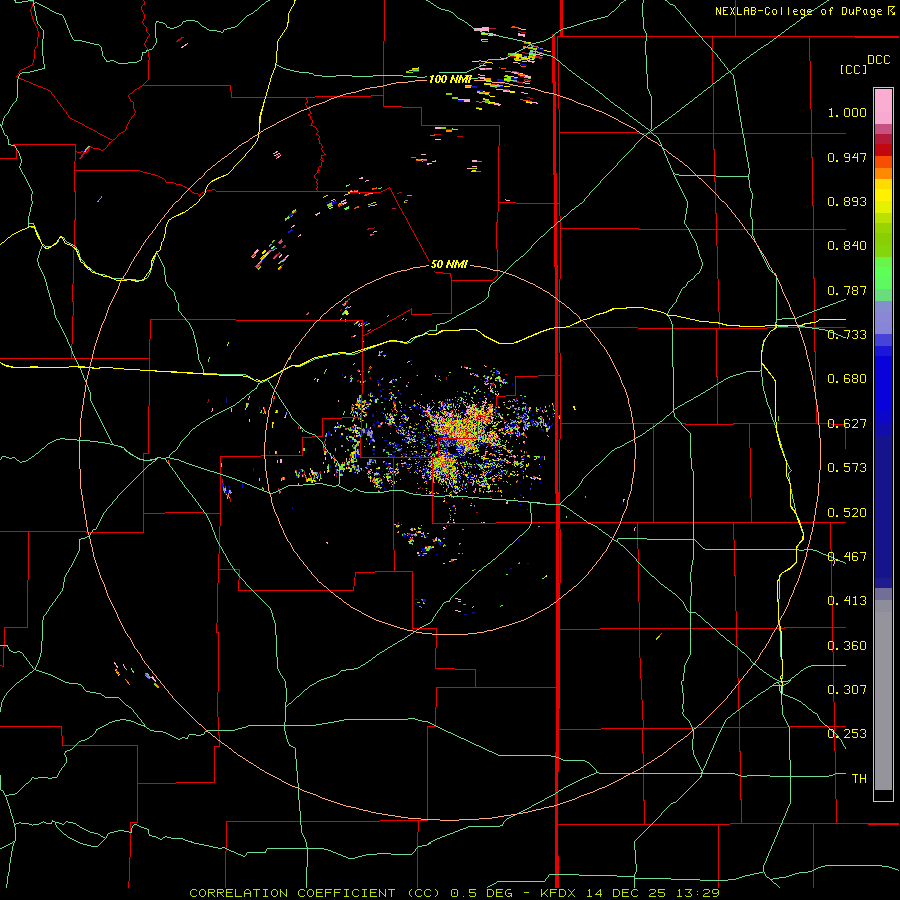900x900 pixels.
Task: Click the [CC] units label
Action: [854, 69]
